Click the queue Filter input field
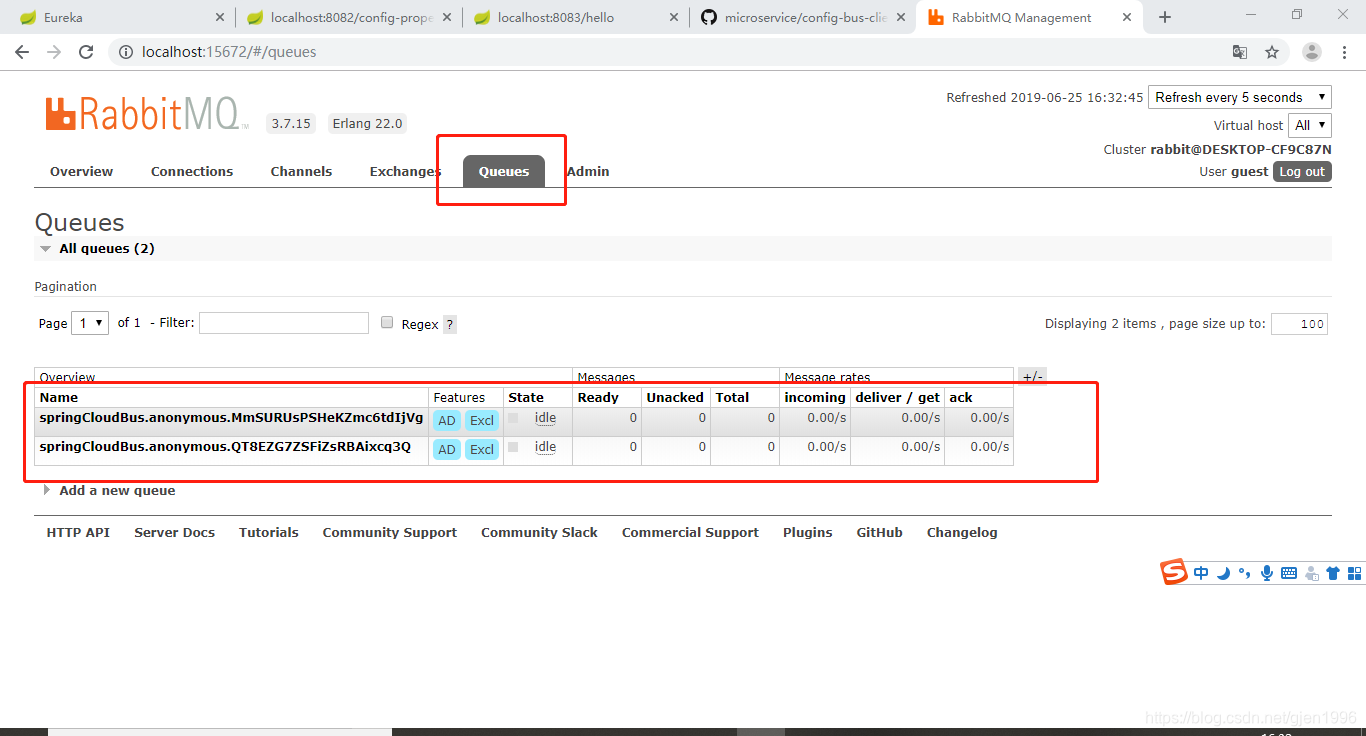This screenshot has width=1366, height=736. [x=284, y=322]
